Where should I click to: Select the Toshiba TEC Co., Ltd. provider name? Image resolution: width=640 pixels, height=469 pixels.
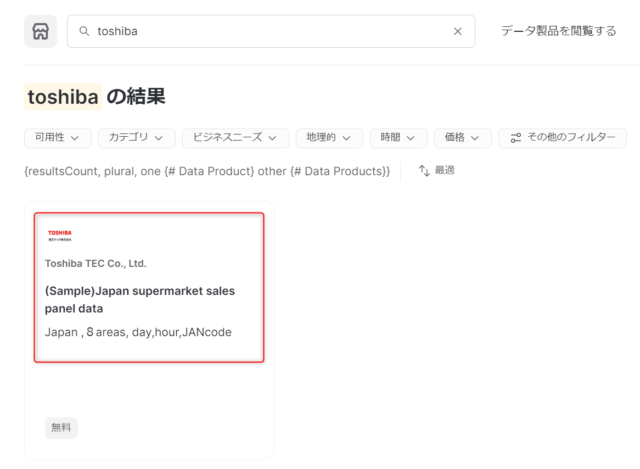point(96,264)
